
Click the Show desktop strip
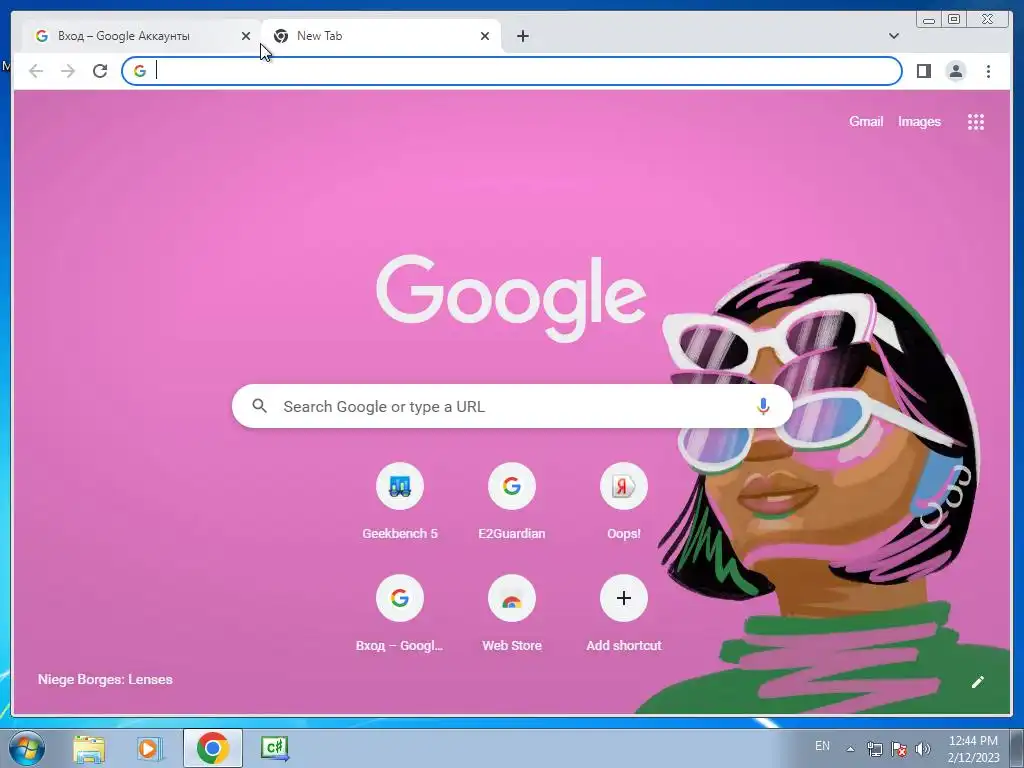(1017, 748)
